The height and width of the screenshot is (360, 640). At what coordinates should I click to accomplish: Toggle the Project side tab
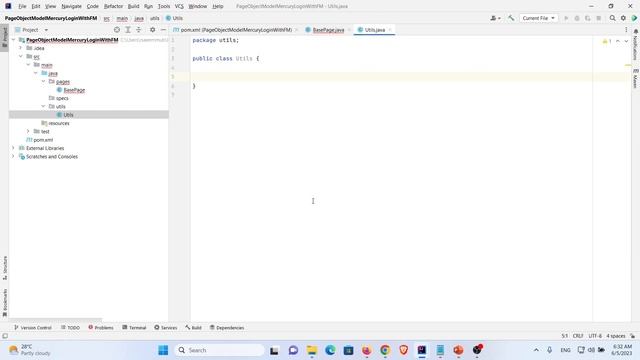[5, 37]
